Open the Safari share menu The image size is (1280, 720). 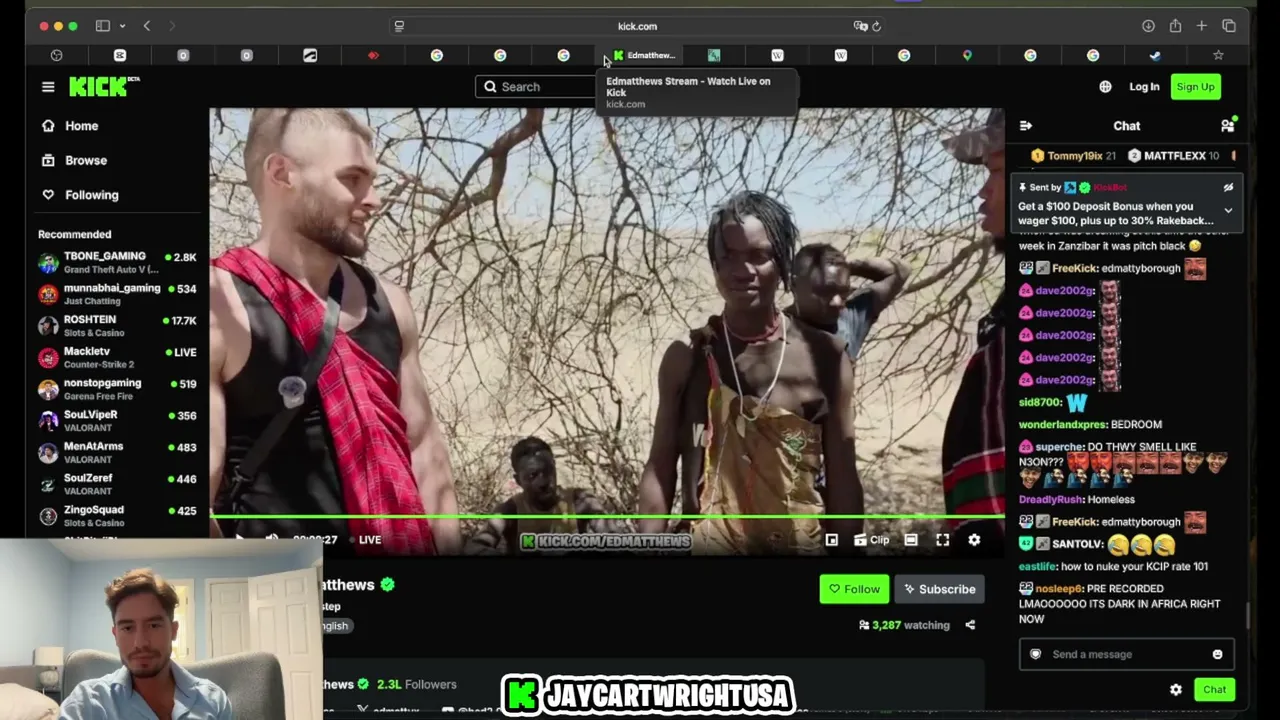tap(1175, 26)
